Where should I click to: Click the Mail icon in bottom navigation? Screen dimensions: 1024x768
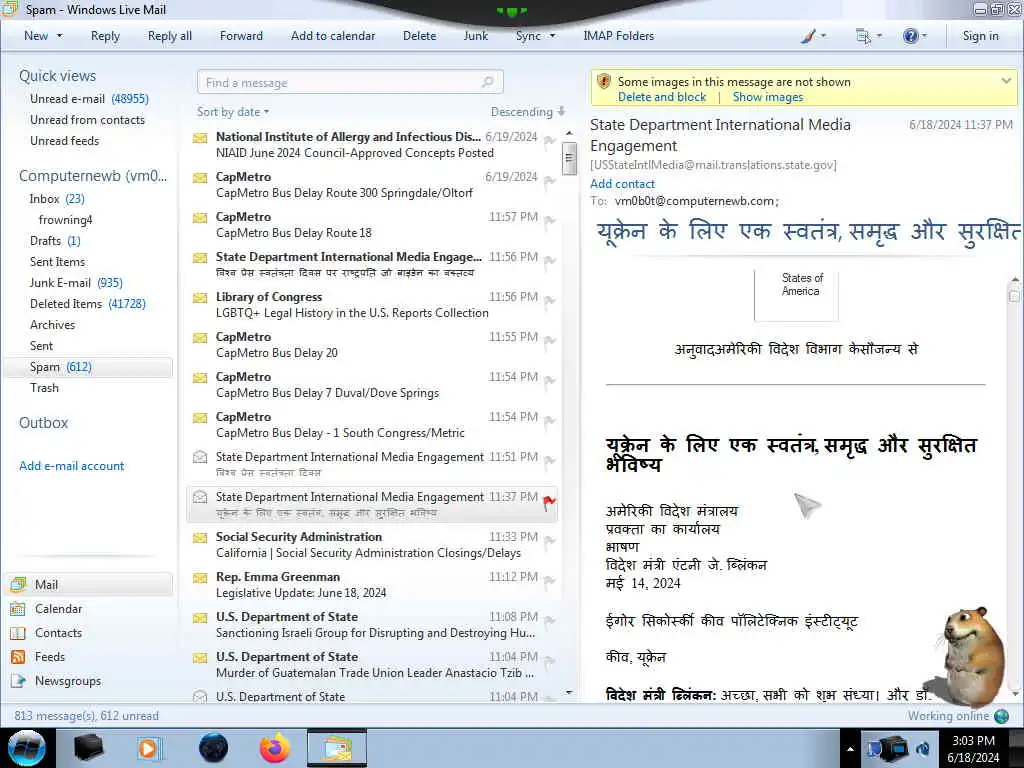click(18, 584)
